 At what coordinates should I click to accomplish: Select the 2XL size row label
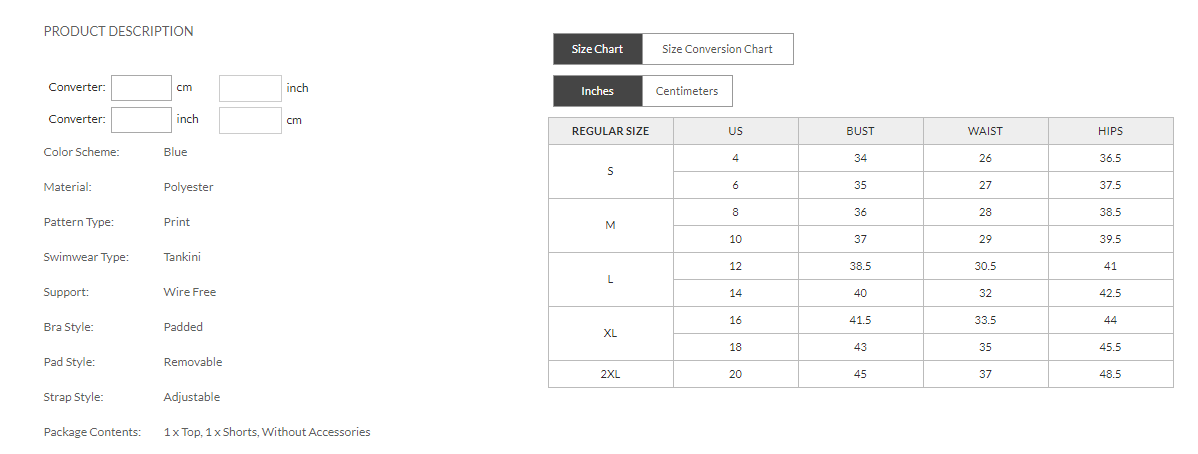point(610,374)
